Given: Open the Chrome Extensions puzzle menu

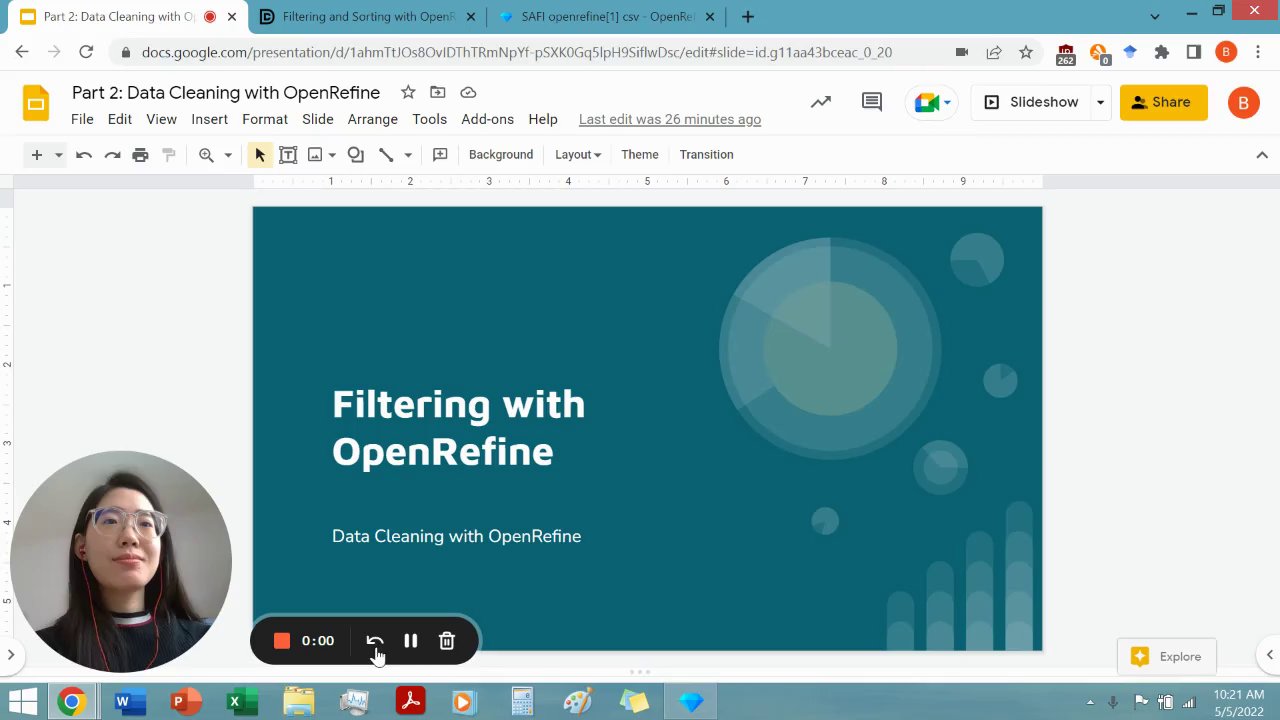Looking at the screenshot, I should pyautogui.click(x=1161, y=52).
